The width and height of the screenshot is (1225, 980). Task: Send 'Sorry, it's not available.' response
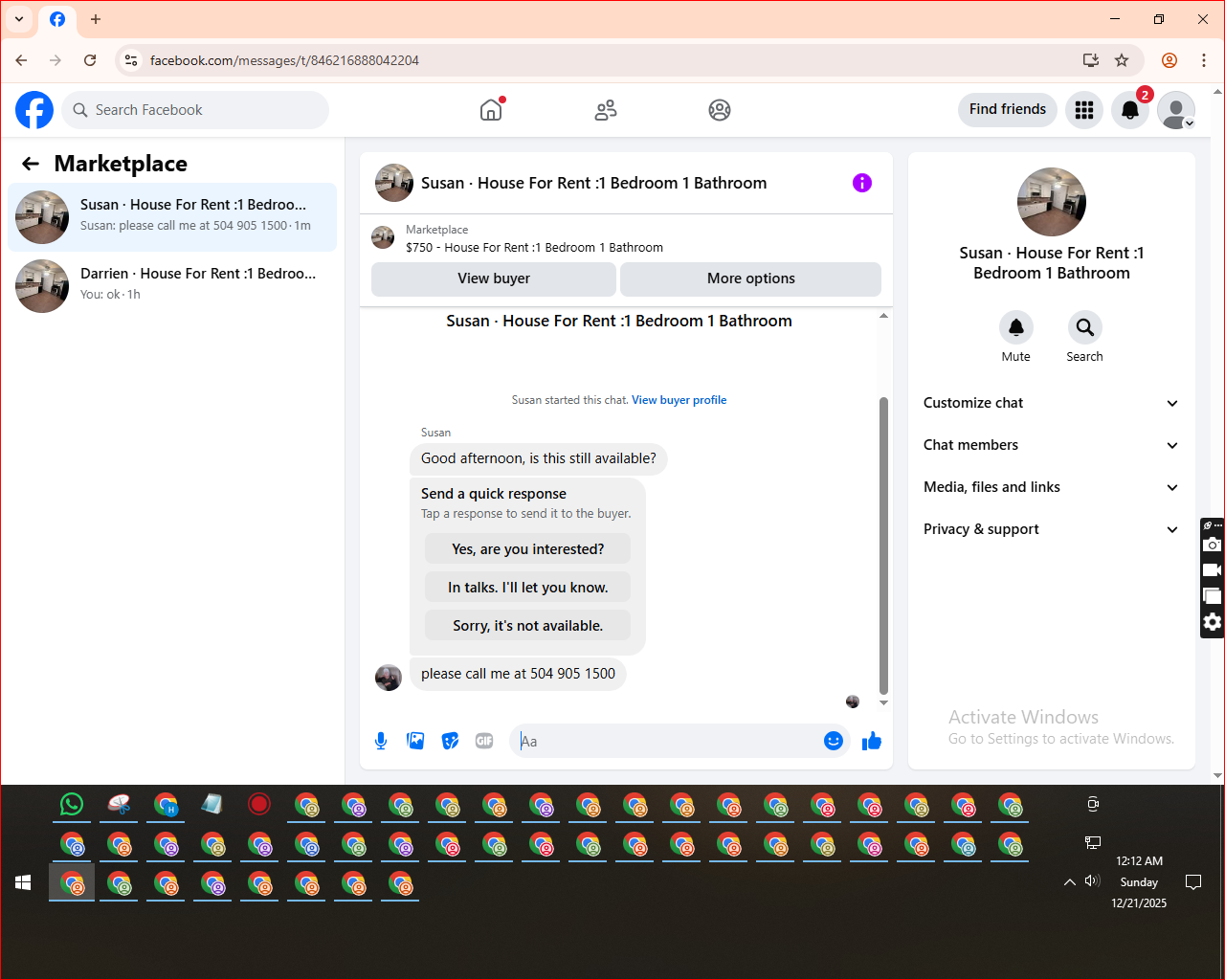tap(528, 626)
